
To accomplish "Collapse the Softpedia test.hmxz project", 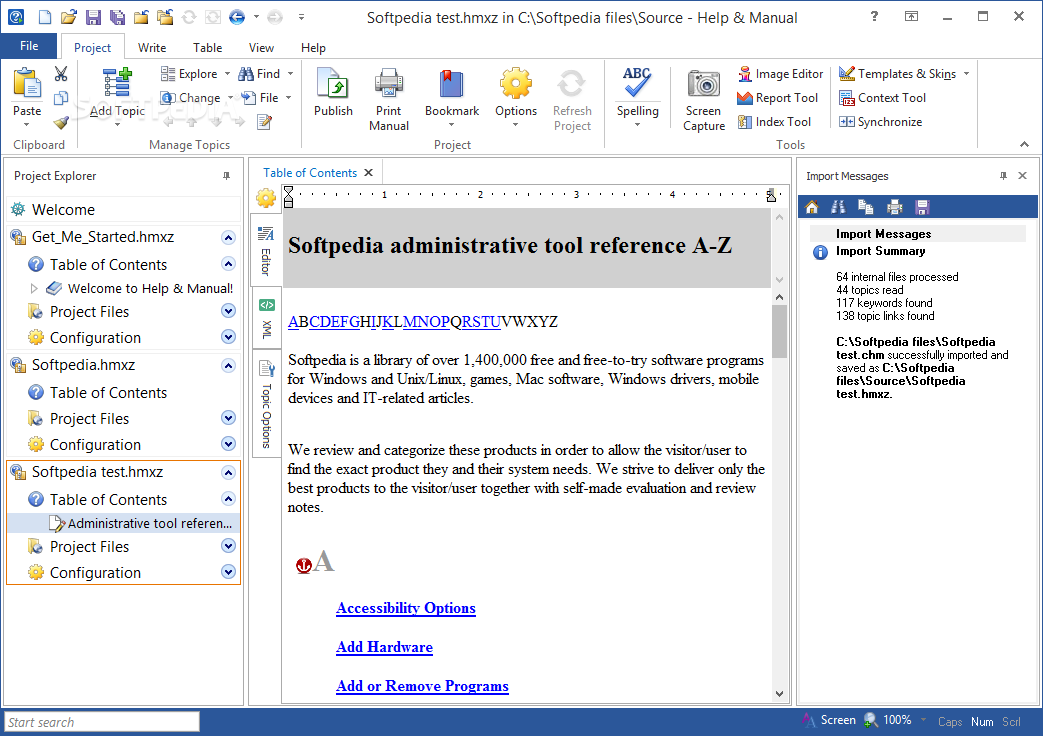I will [228, 472].
